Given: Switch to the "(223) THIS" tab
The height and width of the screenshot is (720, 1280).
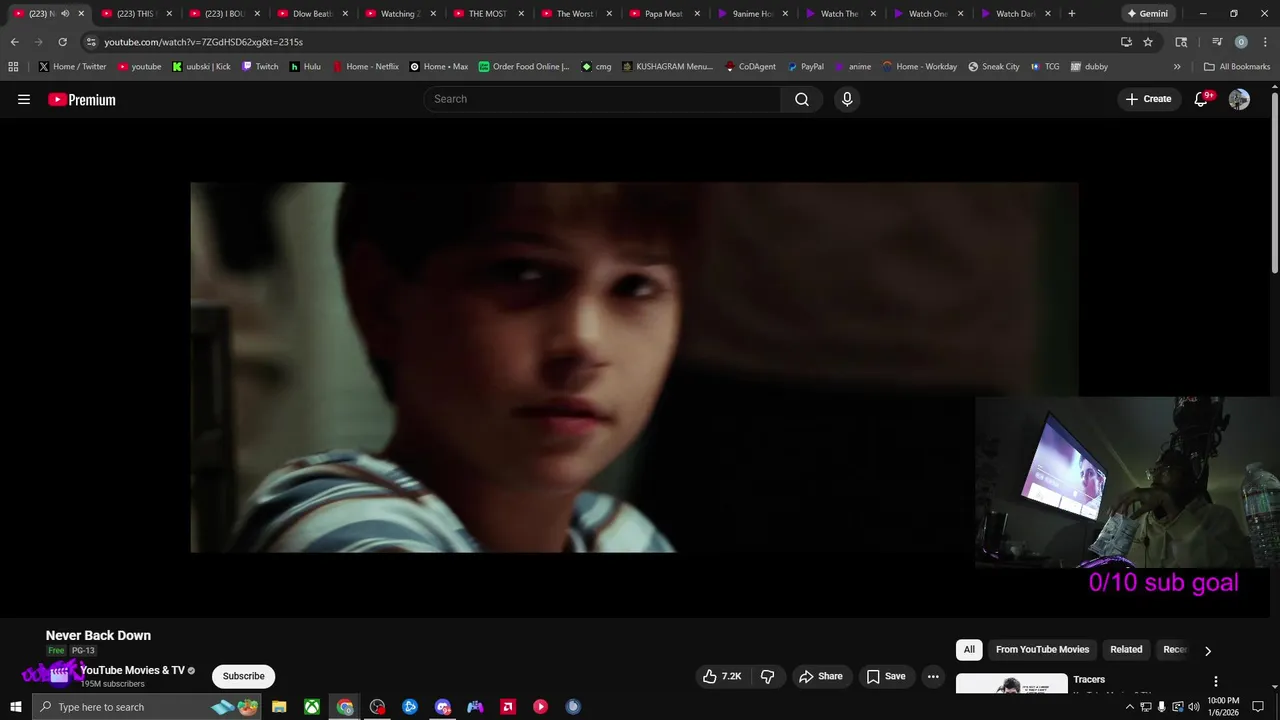Looking at the screenshot, I should click(135, 14).
